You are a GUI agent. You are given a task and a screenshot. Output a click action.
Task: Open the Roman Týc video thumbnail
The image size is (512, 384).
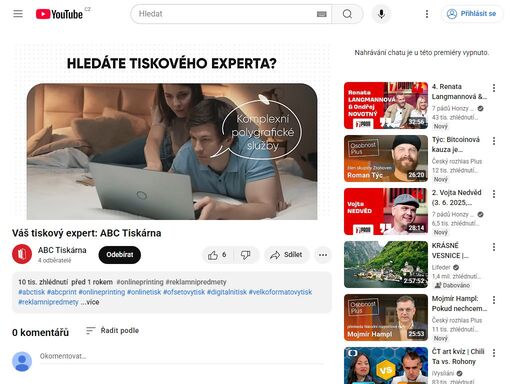click(x=386, y=158)
